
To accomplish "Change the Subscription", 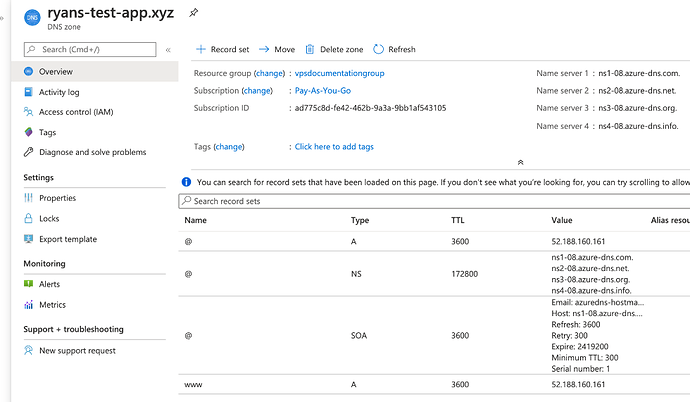I will click(x=258, y=91).
